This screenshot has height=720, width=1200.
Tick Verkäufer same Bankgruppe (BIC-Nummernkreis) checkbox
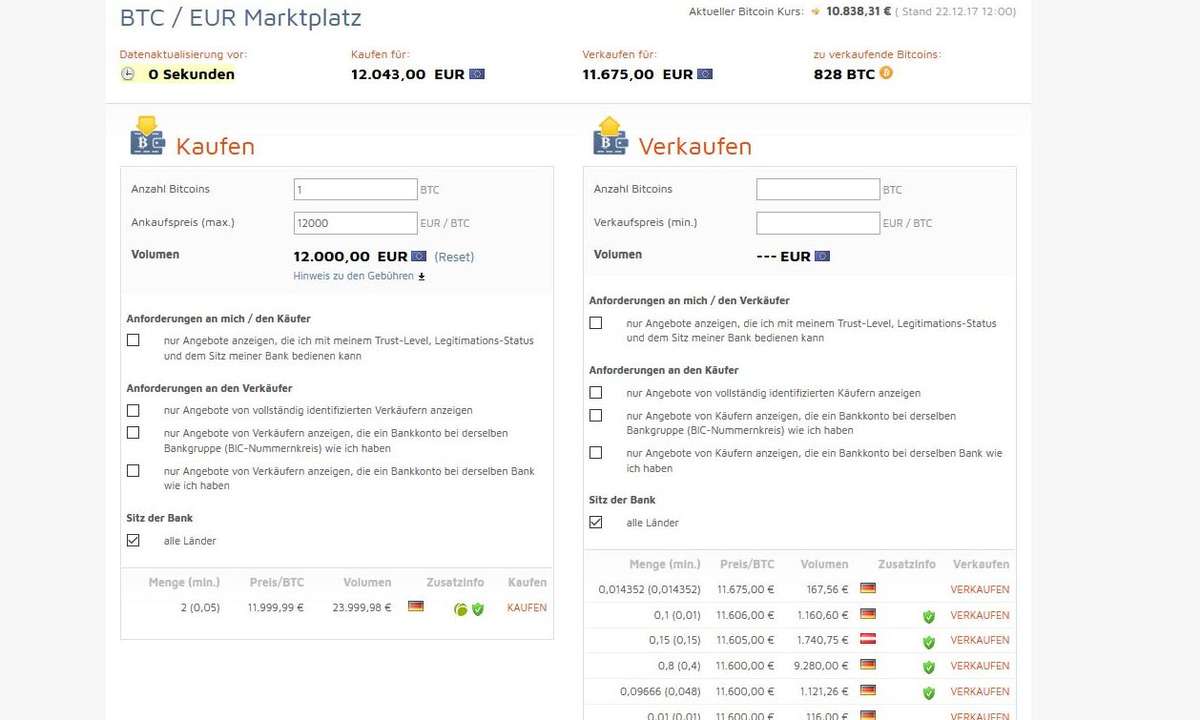(x=133, y=433)
